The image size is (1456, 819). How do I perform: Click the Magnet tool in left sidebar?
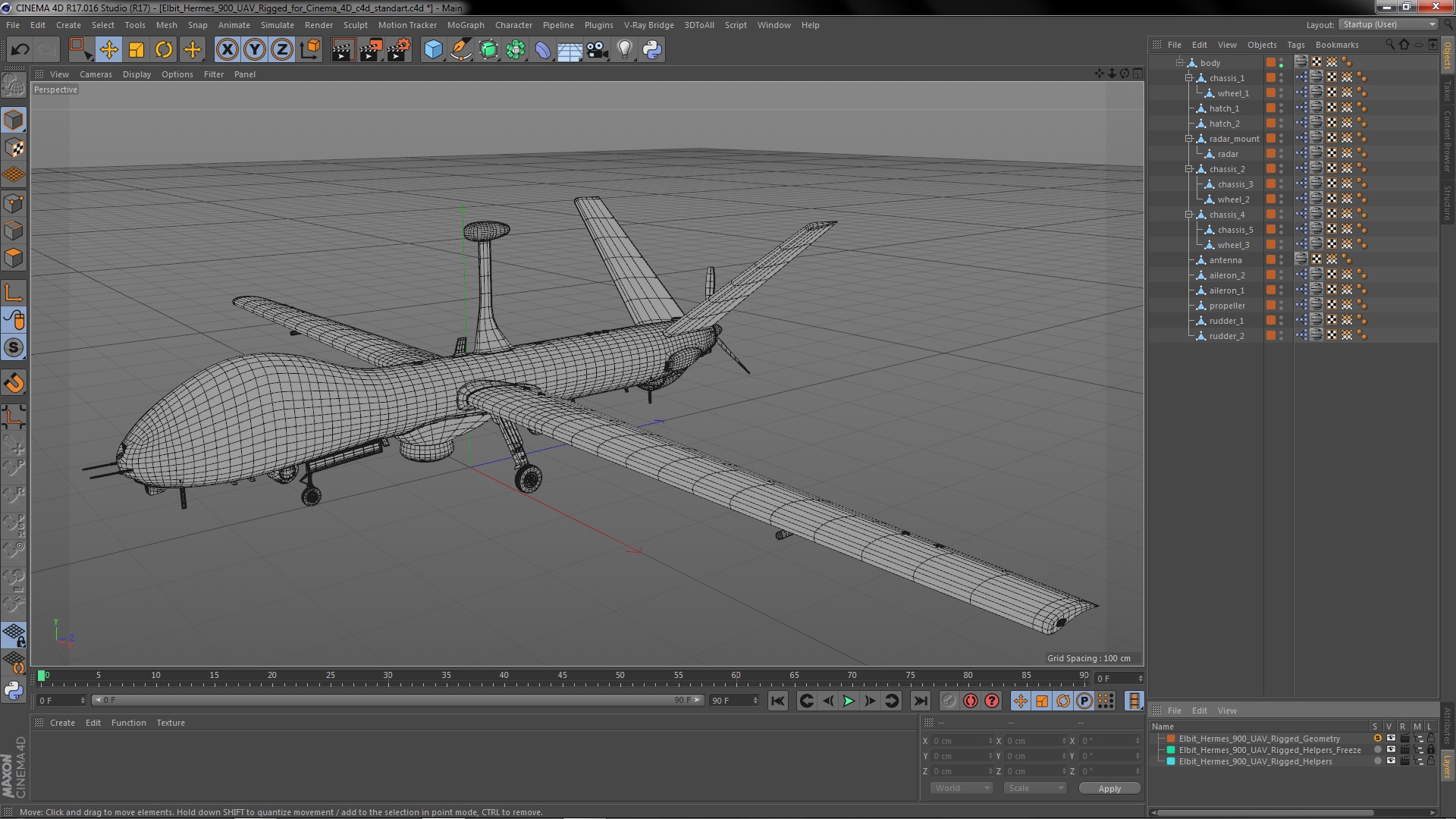(14, 383)
